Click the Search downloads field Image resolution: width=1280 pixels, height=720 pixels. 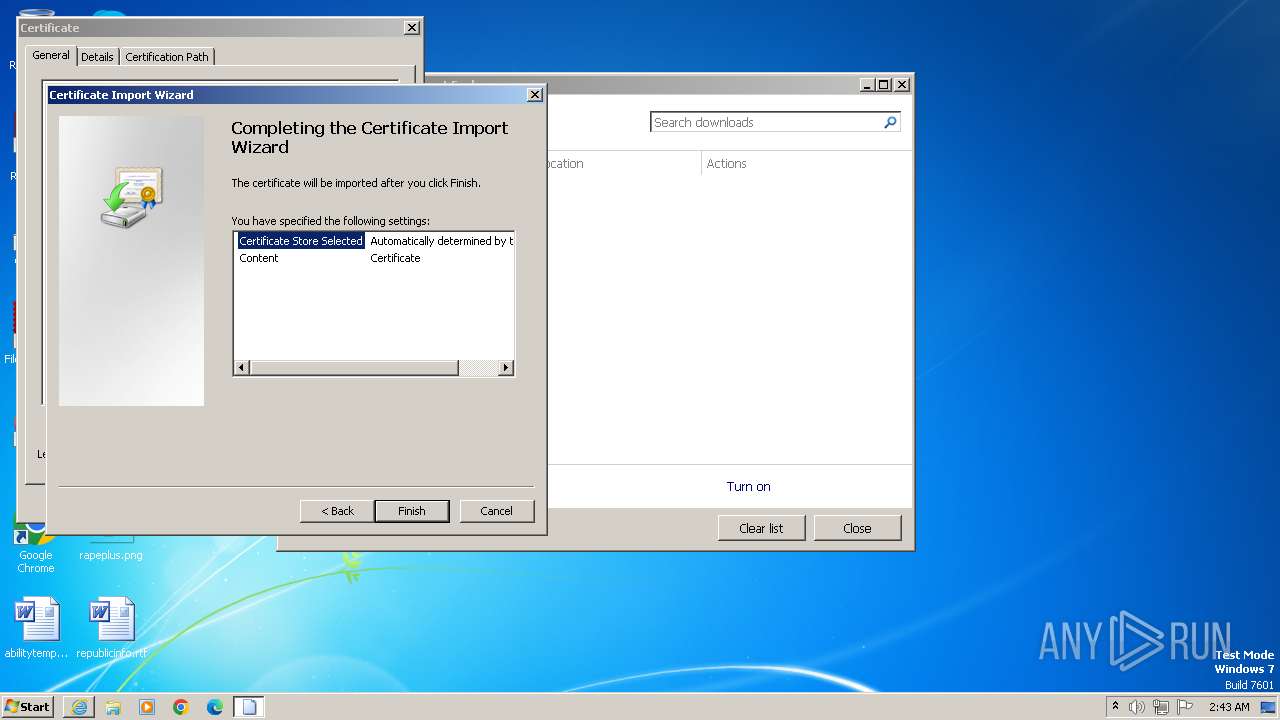(x=766, y=122)
